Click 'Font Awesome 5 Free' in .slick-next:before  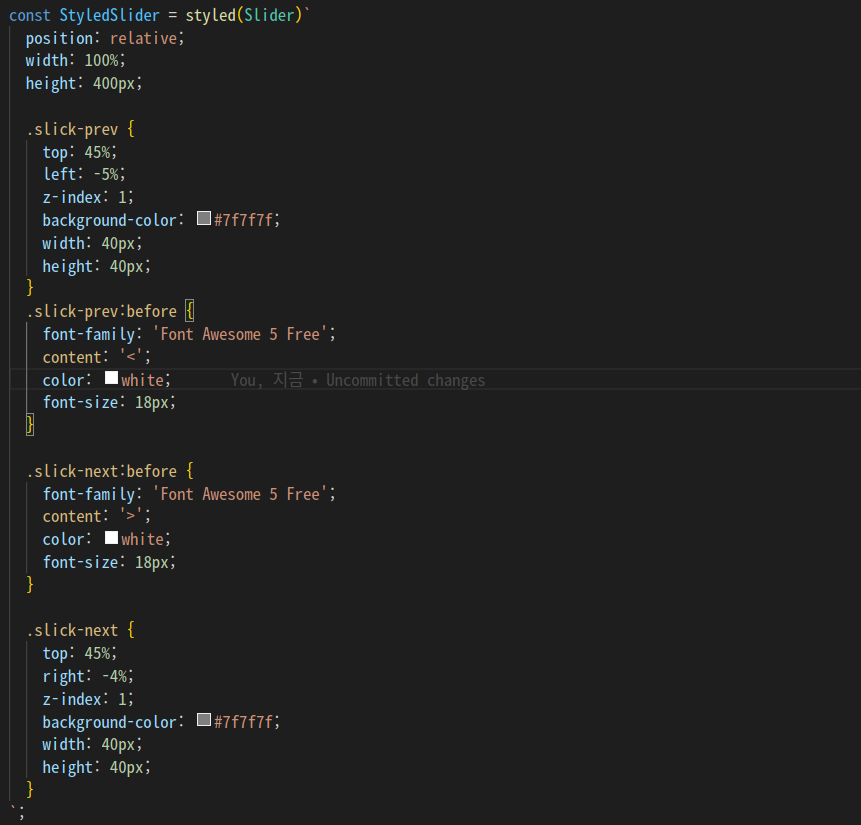point(240,494)
